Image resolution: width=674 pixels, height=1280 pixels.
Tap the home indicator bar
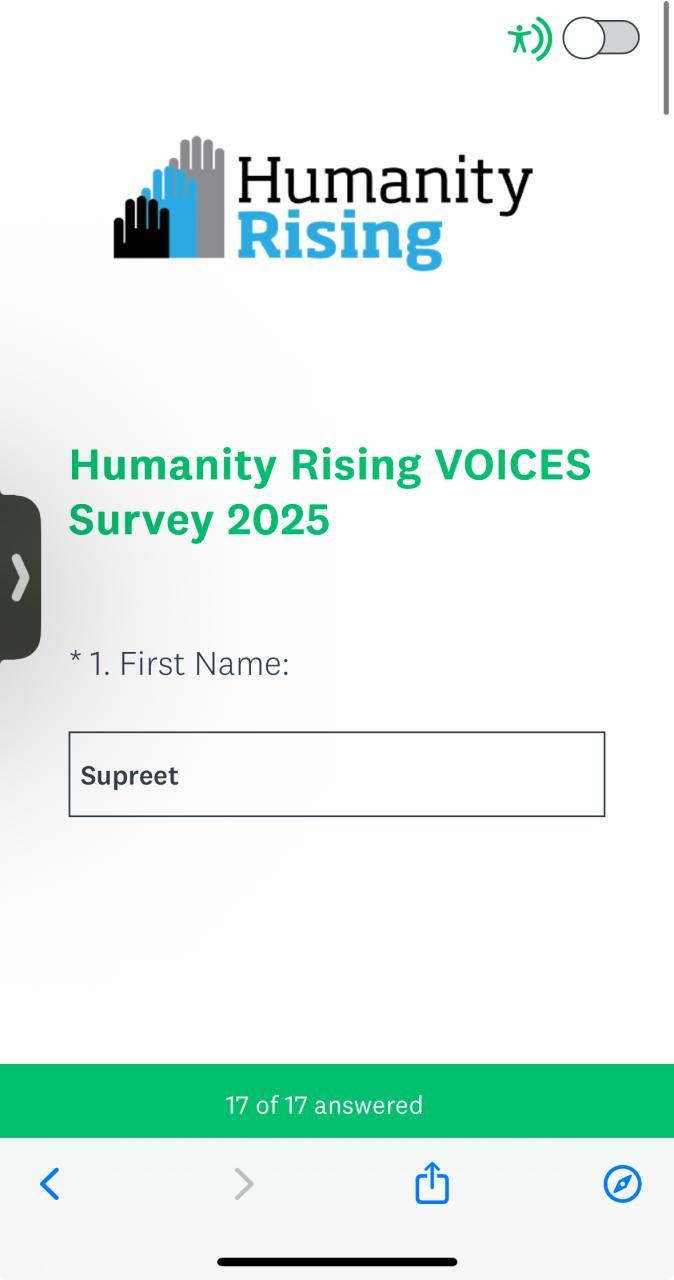tap(337, 1262)
